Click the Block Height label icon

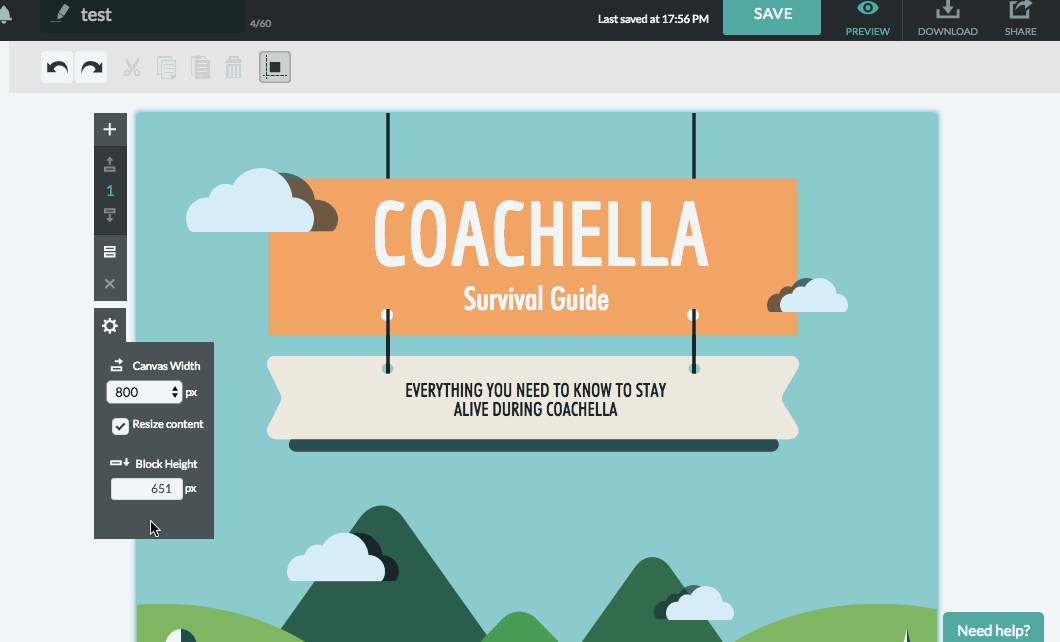tap(120, 463)
